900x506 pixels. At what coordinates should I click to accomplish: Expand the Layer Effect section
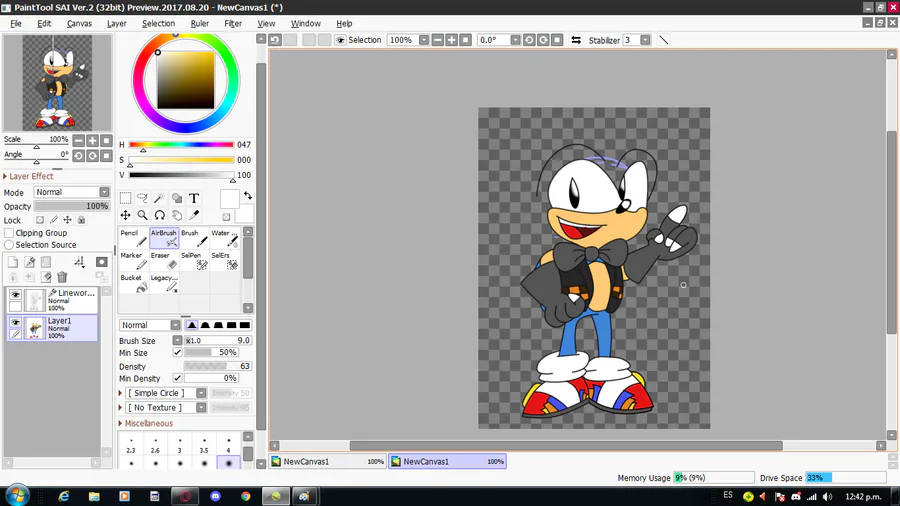coord(29,176)
